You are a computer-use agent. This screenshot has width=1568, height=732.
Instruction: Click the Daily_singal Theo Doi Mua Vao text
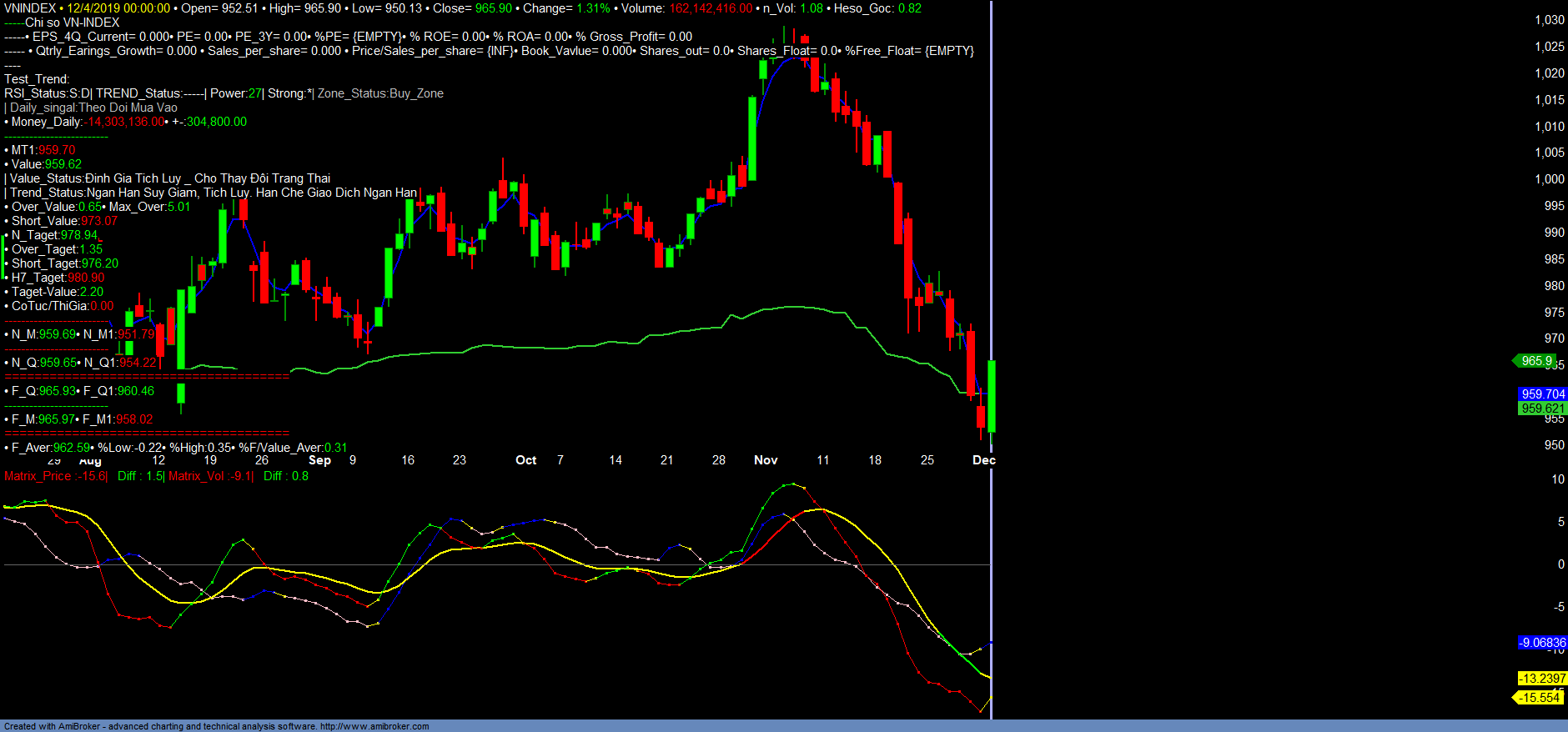click(x=93, y=108)
